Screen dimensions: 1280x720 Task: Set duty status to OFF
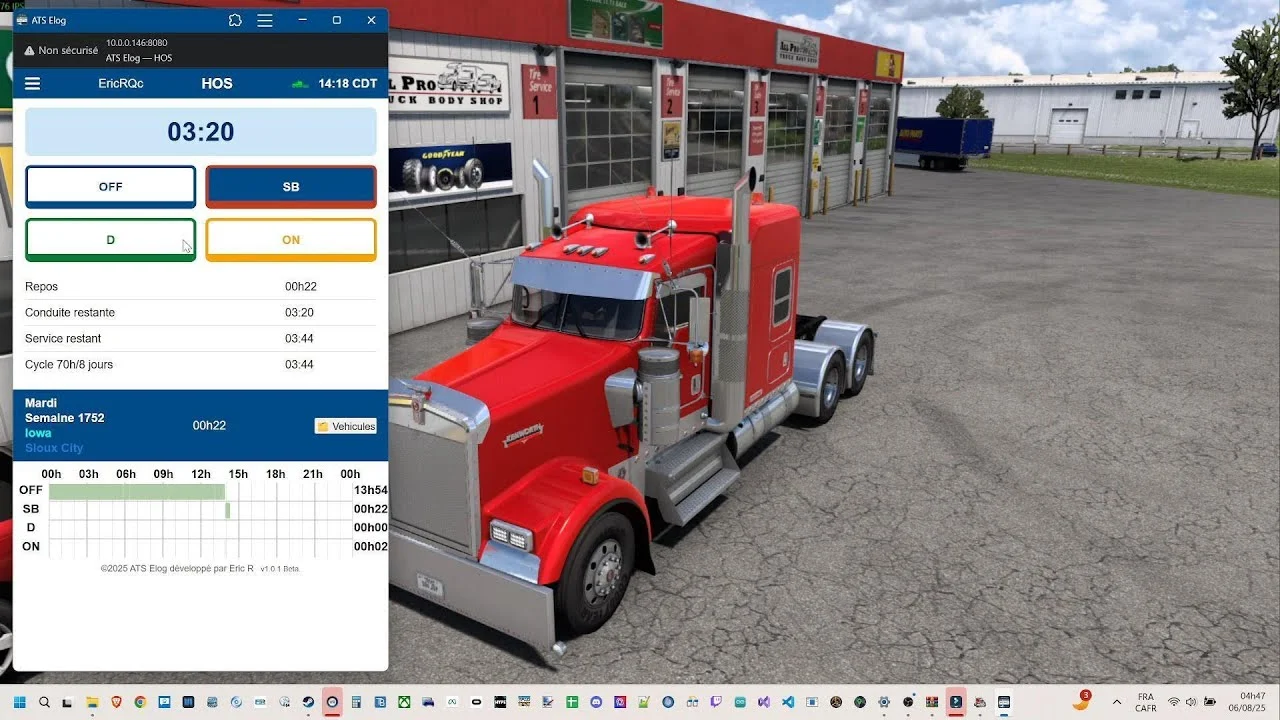(x=111, y=187)
